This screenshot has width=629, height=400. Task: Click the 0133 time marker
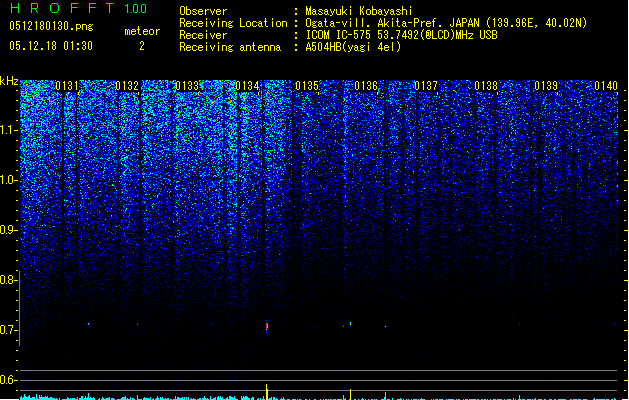[187, 86]
